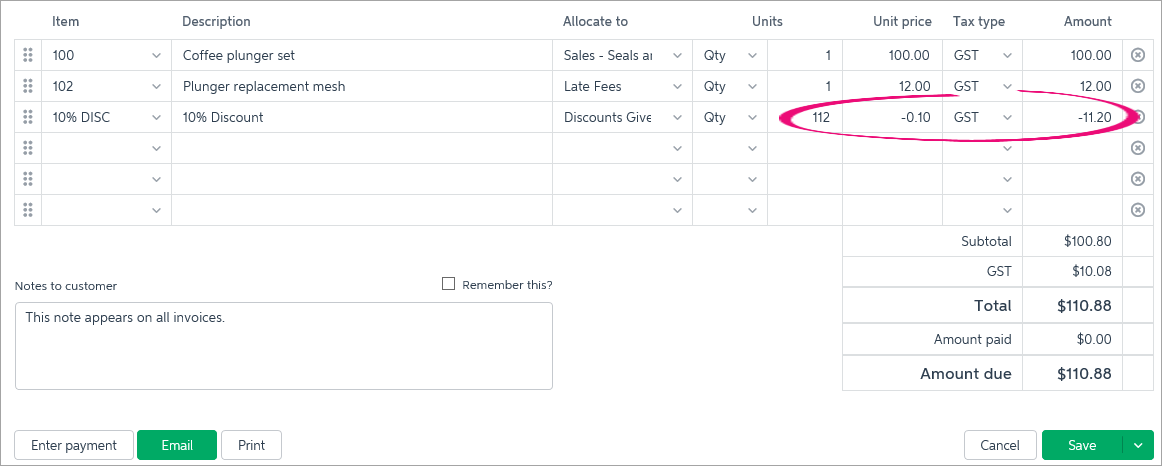Click the Notes to customer text box
Viewport: 1162px width, 466px height.
[x=284, y=346]
